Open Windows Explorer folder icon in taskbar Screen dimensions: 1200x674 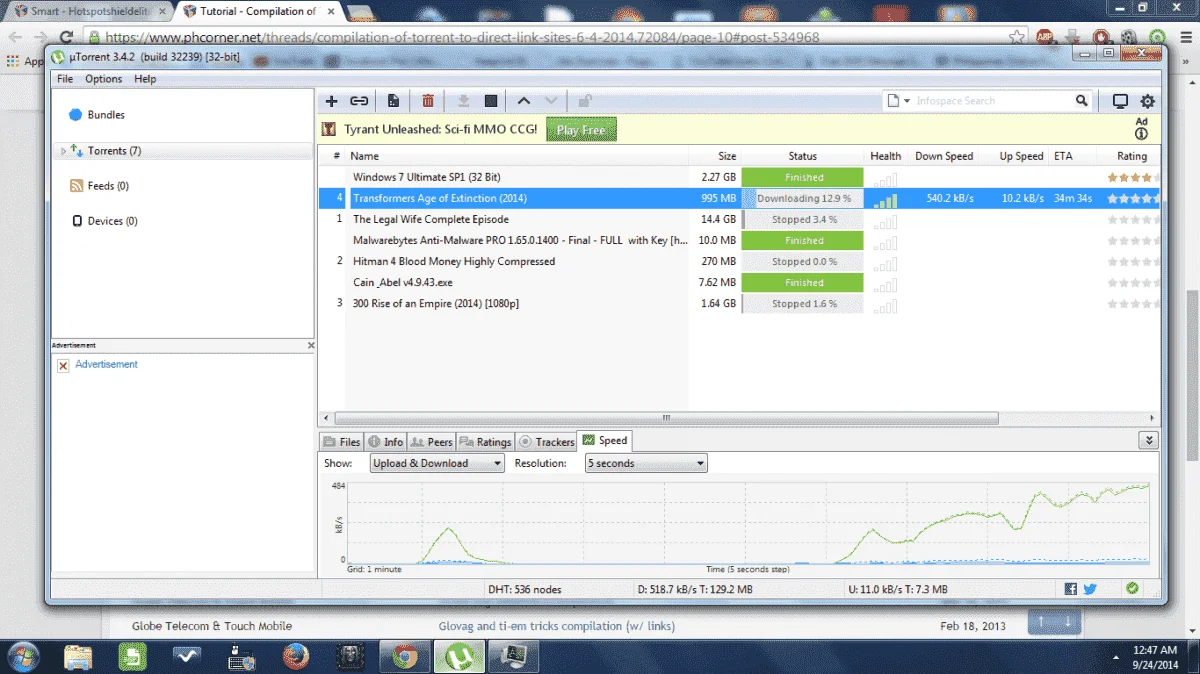tap(79, 656)
